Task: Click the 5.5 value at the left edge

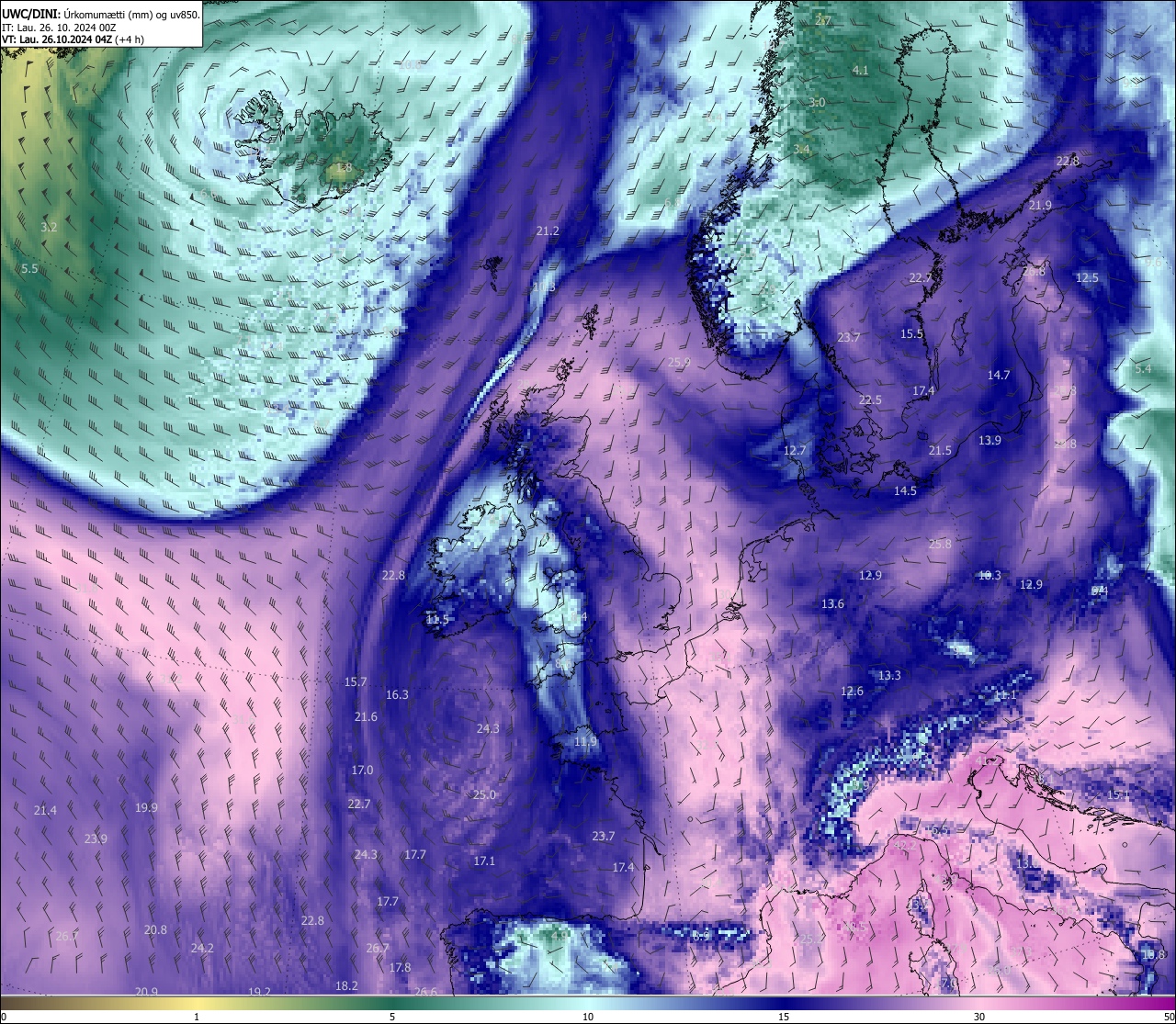Action: tap(29, 268)
